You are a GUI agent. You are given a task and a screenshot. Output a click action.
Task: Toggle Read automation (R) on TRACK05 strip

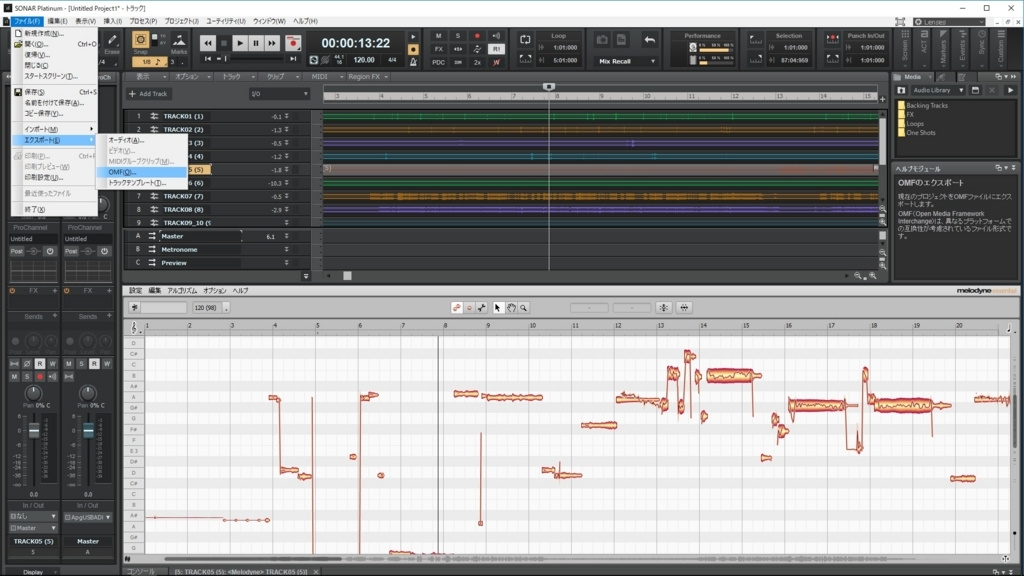pyautogui.click(x=40, y=364)
